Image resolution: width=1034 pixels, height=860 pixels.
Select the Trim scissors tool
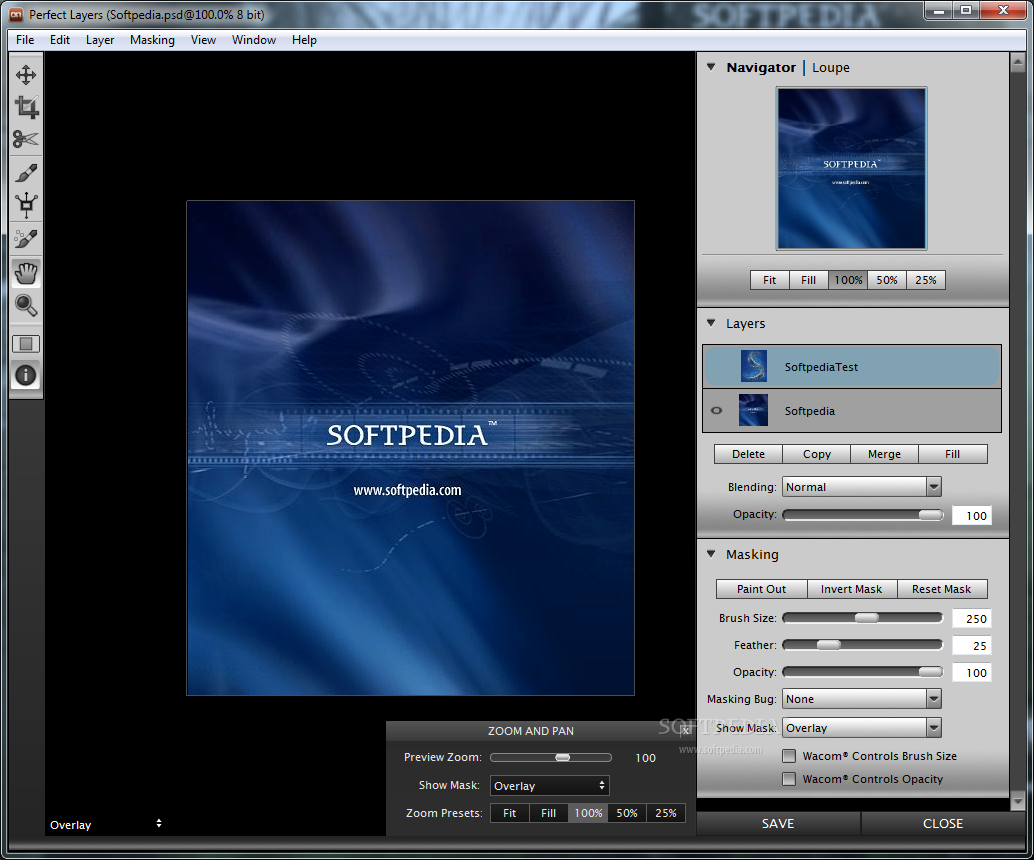pyautogui.click(x=26, y=139)
